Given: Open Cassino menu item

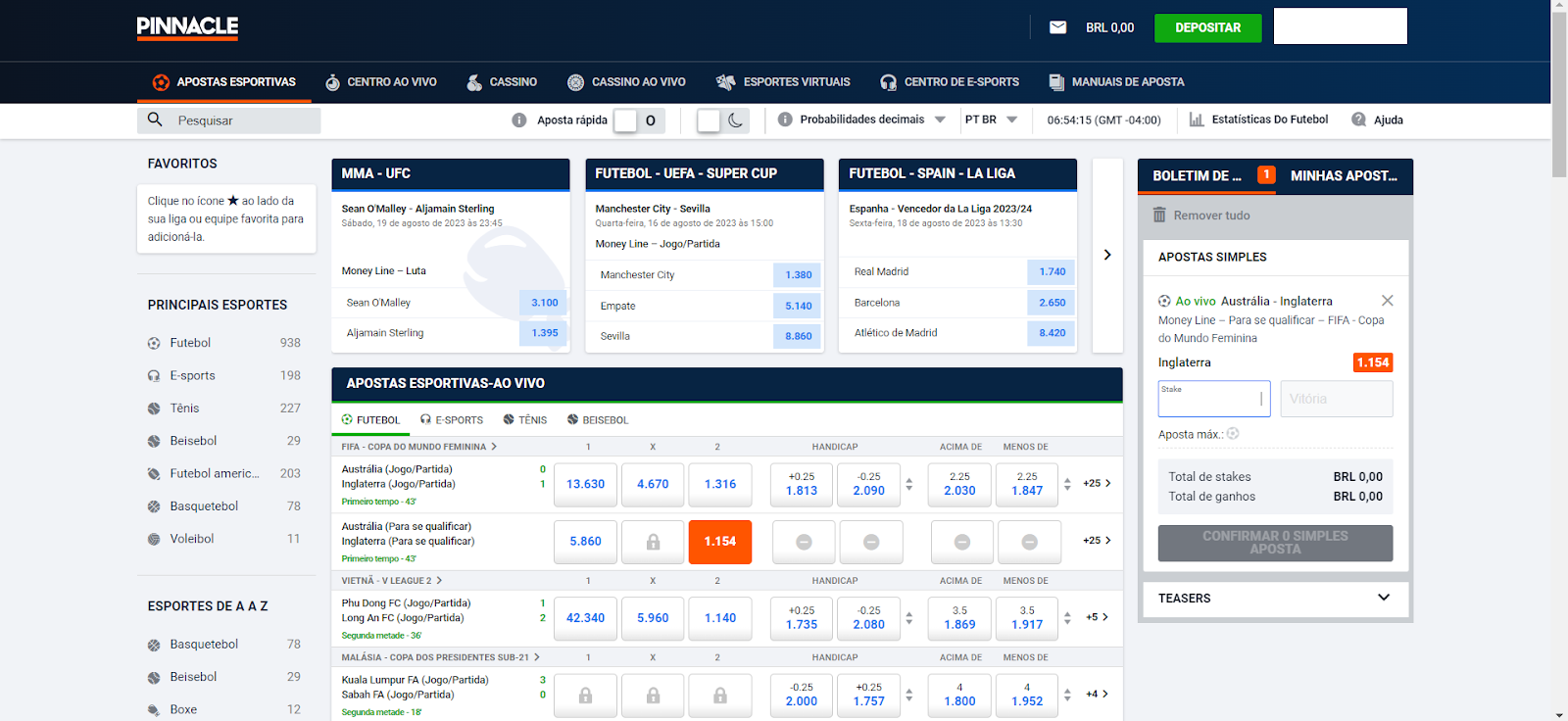Looking at the screenshot, I should 502,82.
